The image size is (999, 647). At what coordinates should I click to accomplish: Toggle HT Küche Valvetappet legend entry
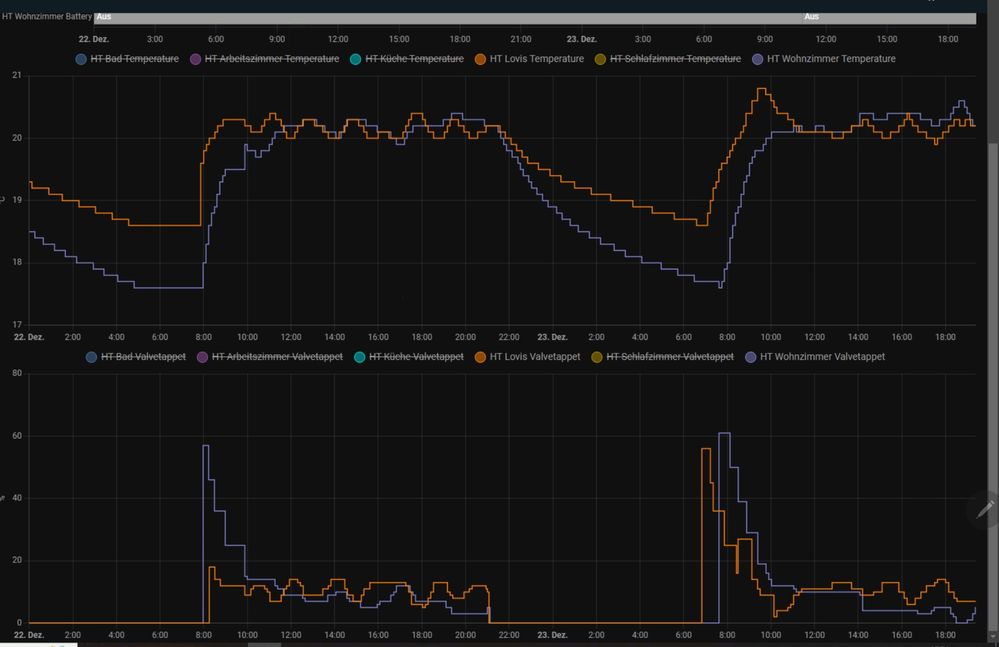click(407, 357)
